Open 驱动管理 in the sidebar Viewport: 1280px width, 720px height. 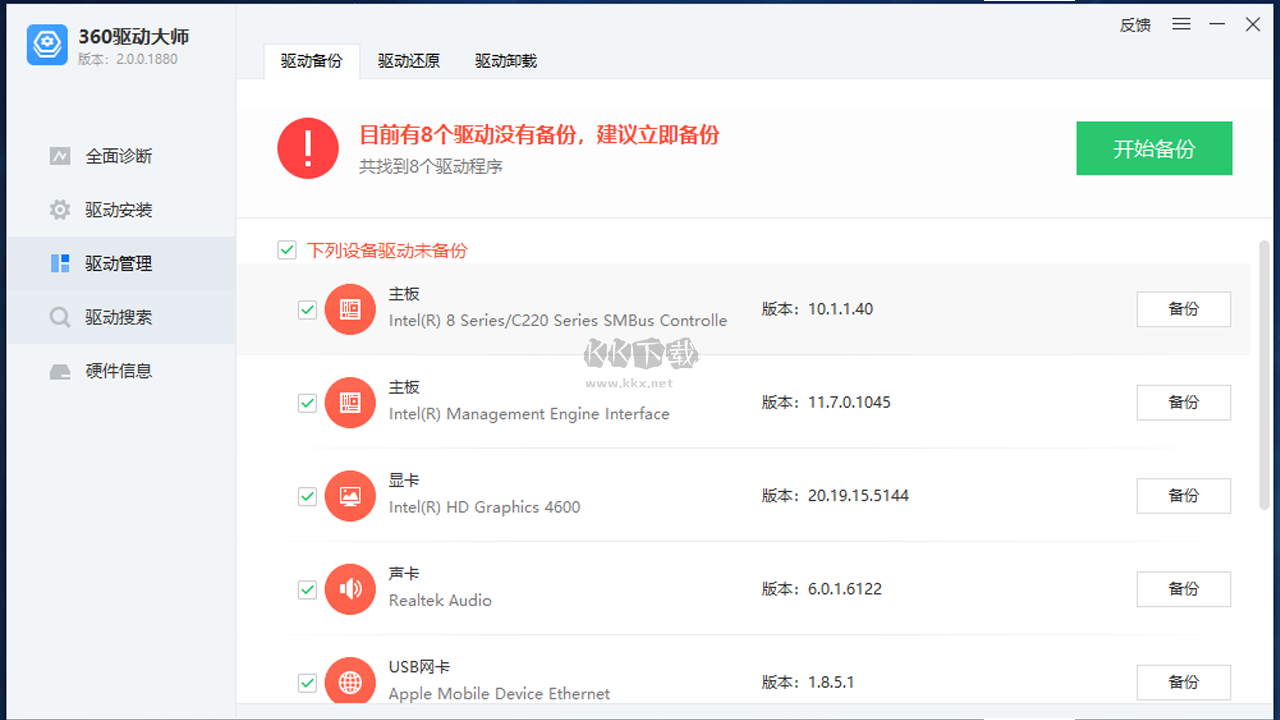[x=121, y=263]
